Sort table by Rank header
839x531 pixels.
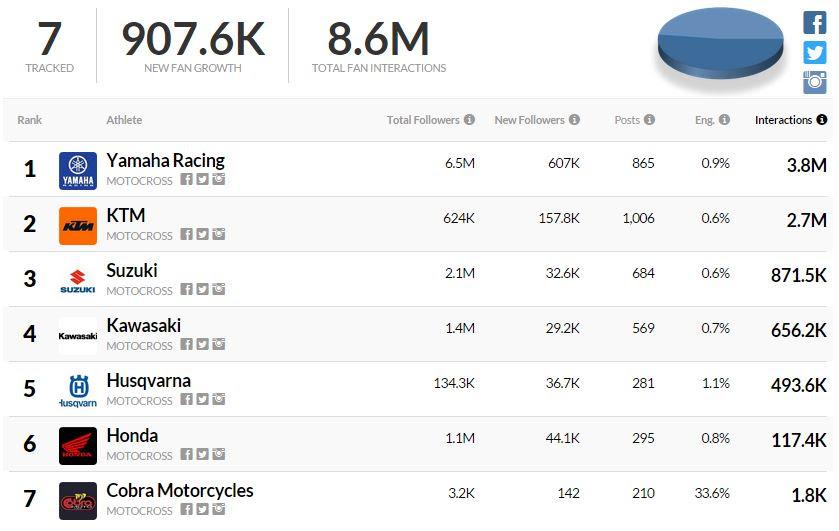coord(30,120)
